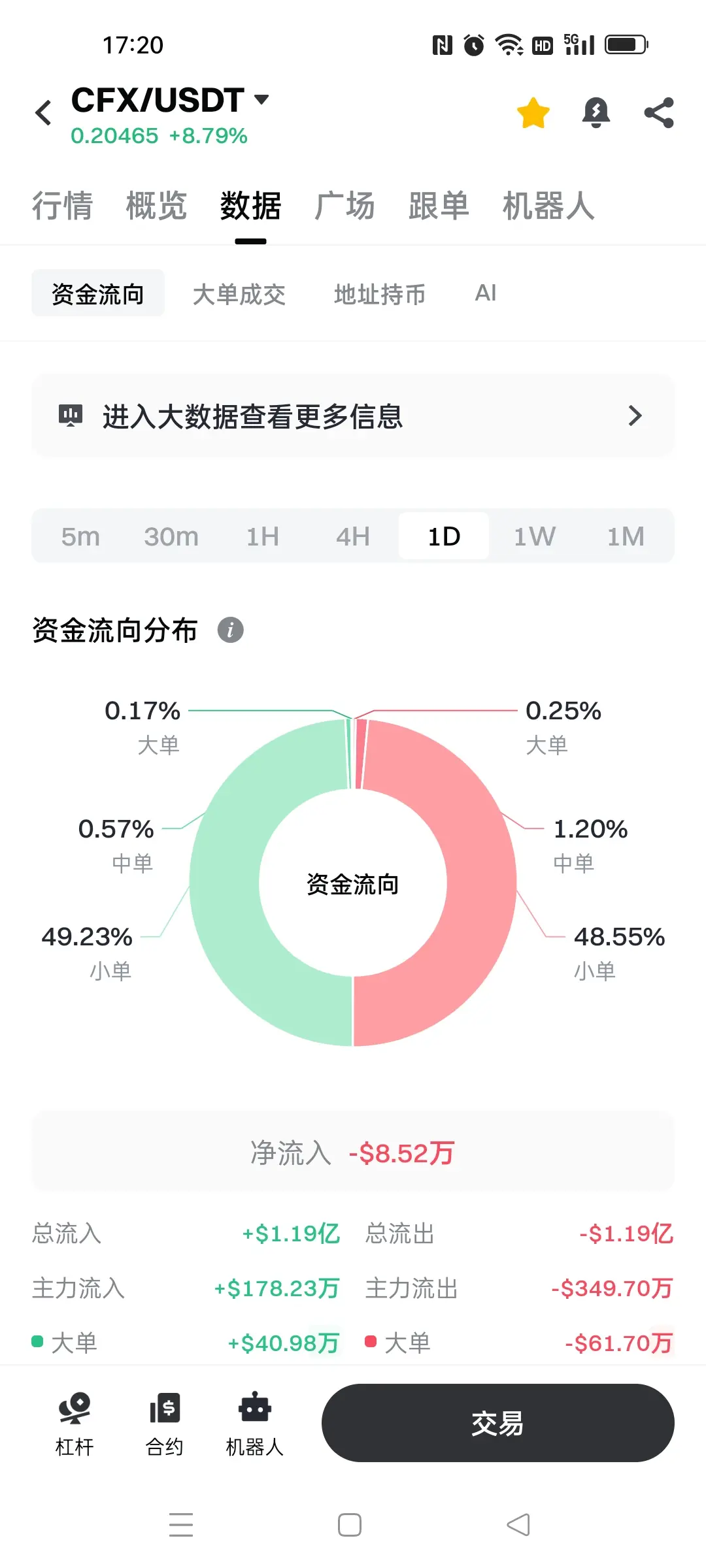Switch to the 行情 tab
This screenshot has height=1568, width=706.
[x=62, y=206]
